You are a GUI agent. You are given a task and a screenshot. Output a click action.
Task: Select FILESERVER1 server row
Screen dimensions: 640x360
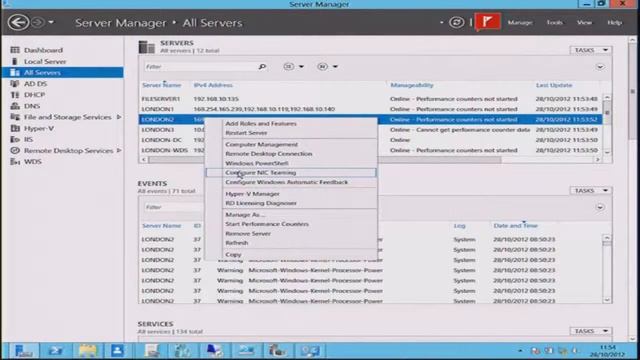[371, 99]
